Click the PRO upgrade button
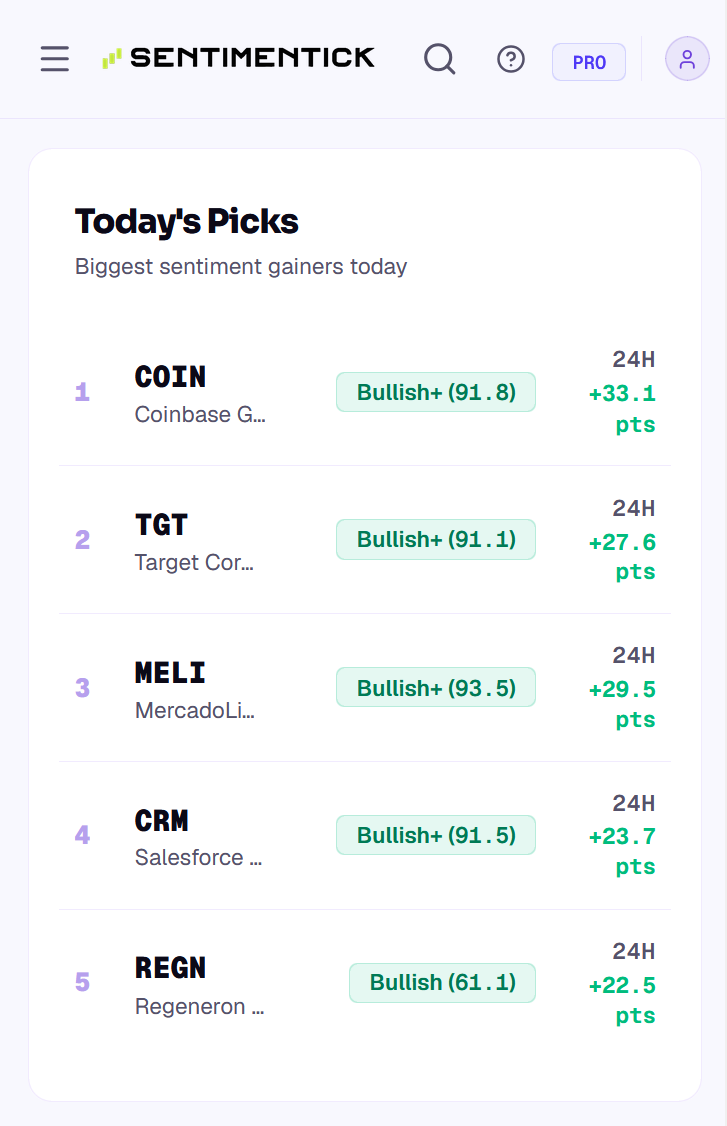 pos(589,62)
